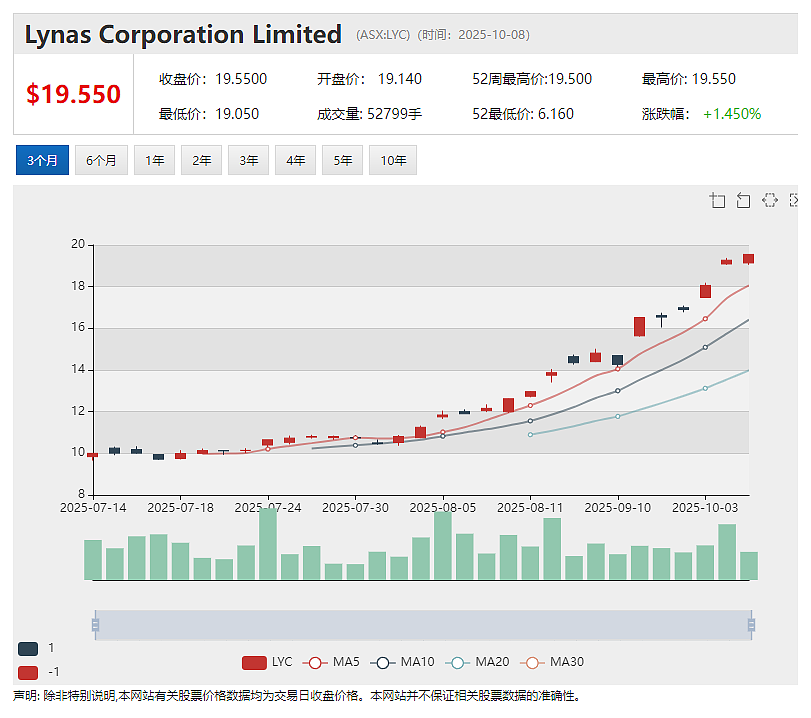Click the red $19.550 price figure

(73, 94)
